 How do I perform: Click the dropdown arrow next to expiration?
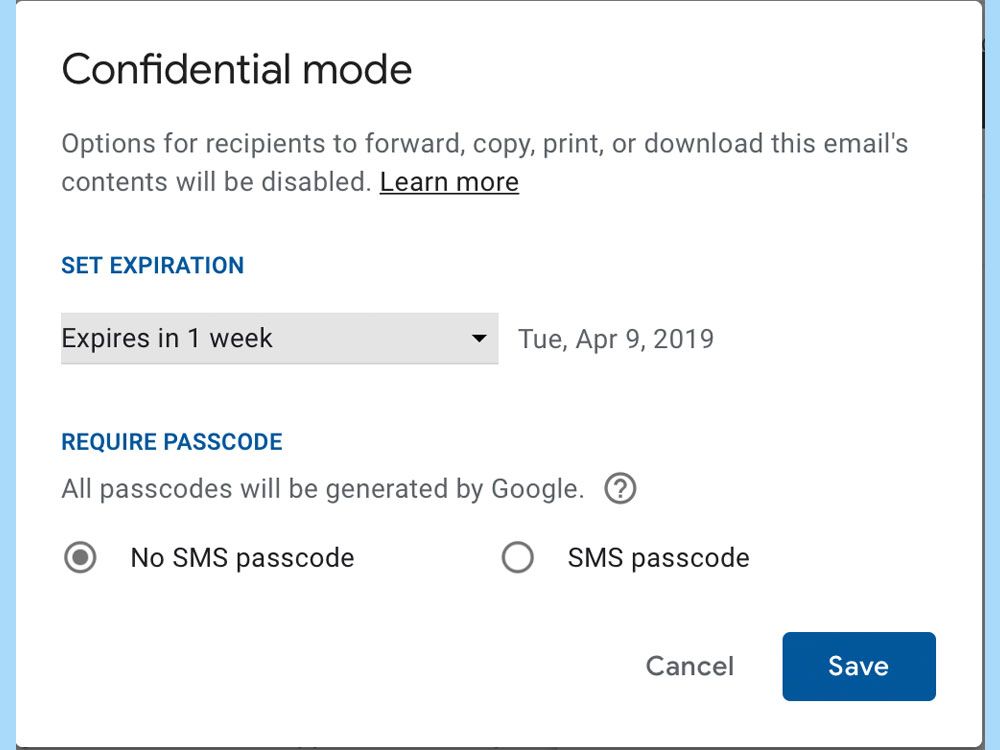pos(478,339)
